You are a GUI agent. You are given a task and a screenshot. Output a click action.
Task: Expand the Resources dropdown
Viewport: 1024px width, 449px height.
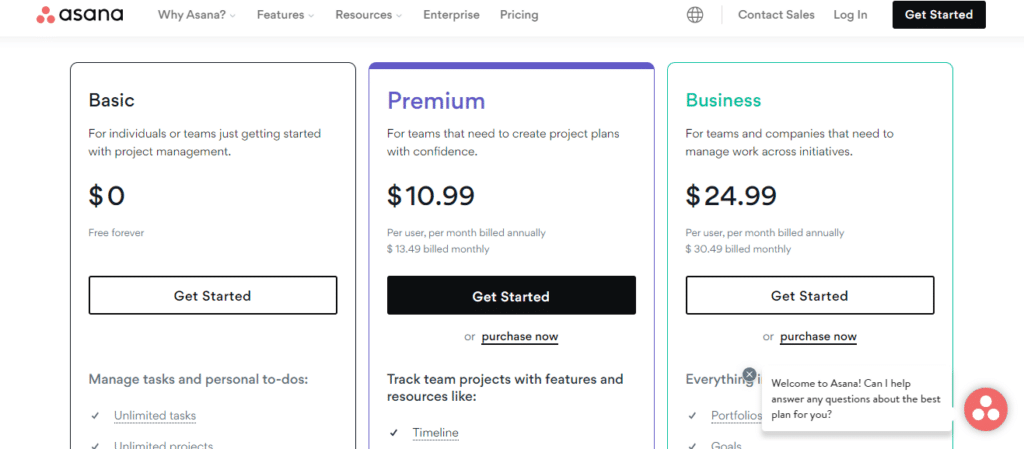pyautogui.click(x=368, y=14)
